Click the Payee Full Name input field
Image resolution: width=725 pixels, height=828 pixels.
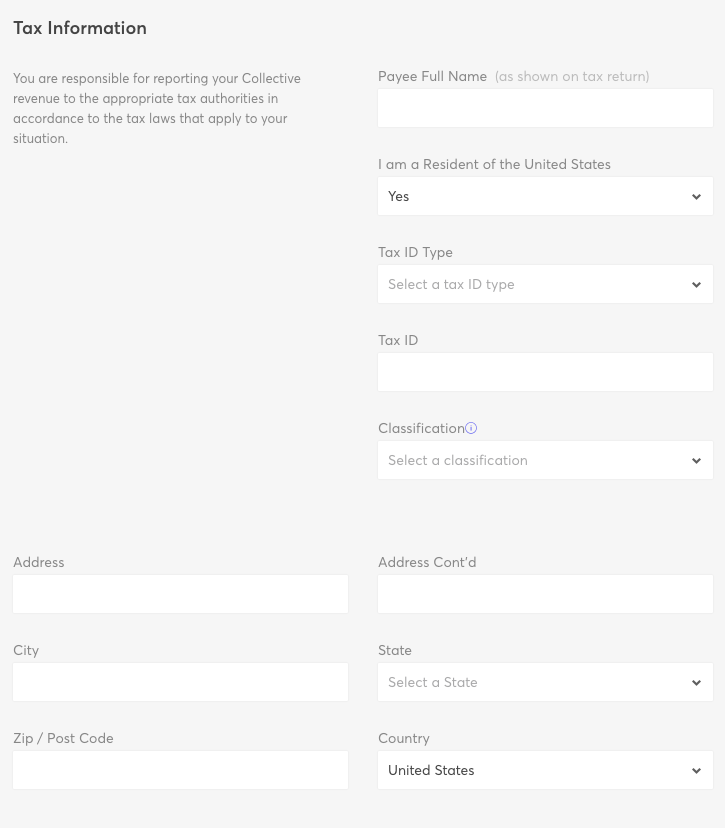click(545, 108)
